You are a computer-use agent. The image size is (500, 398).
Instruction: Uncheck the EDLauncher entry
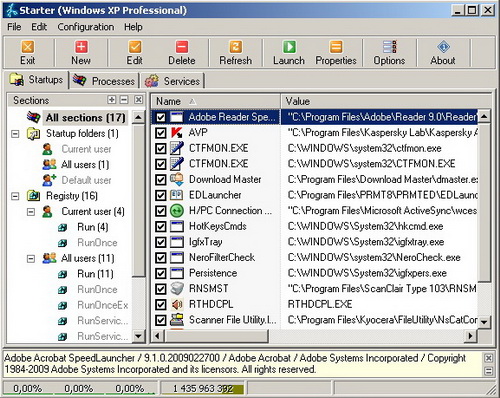(161, 195)
